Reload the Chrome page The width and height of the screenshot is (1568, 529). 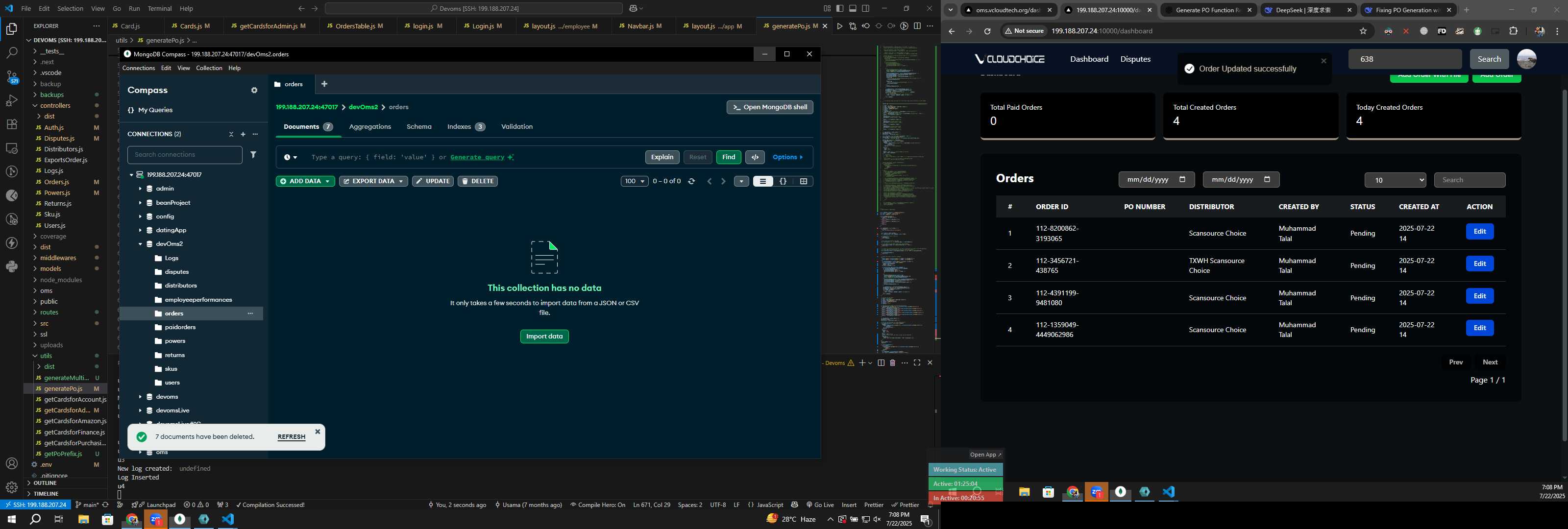pos(987,31)
